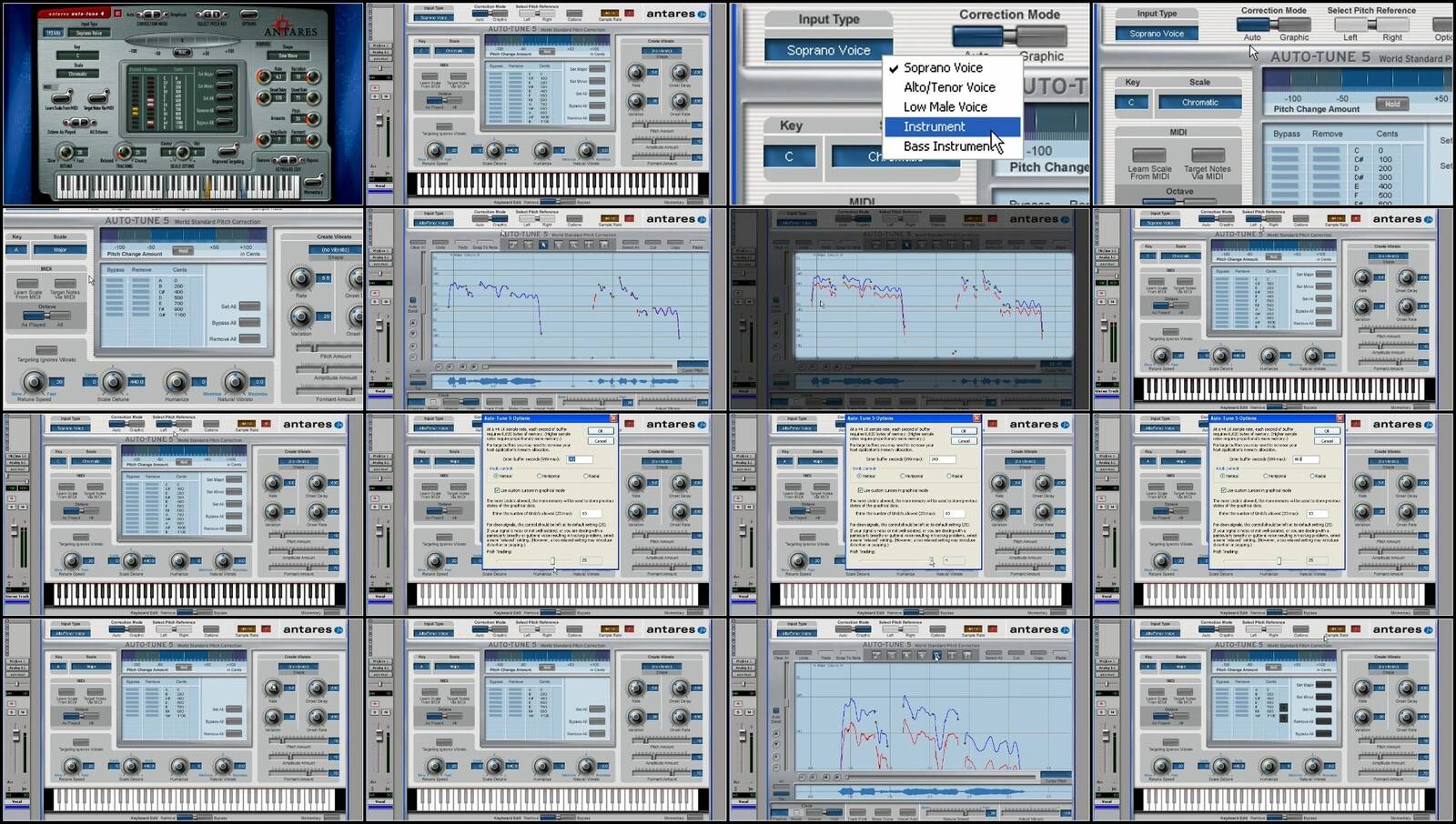Viewport: 1456px width, 824px height.
Task: Open Key C dropdown below the open menu
Action: click(789, 156)
